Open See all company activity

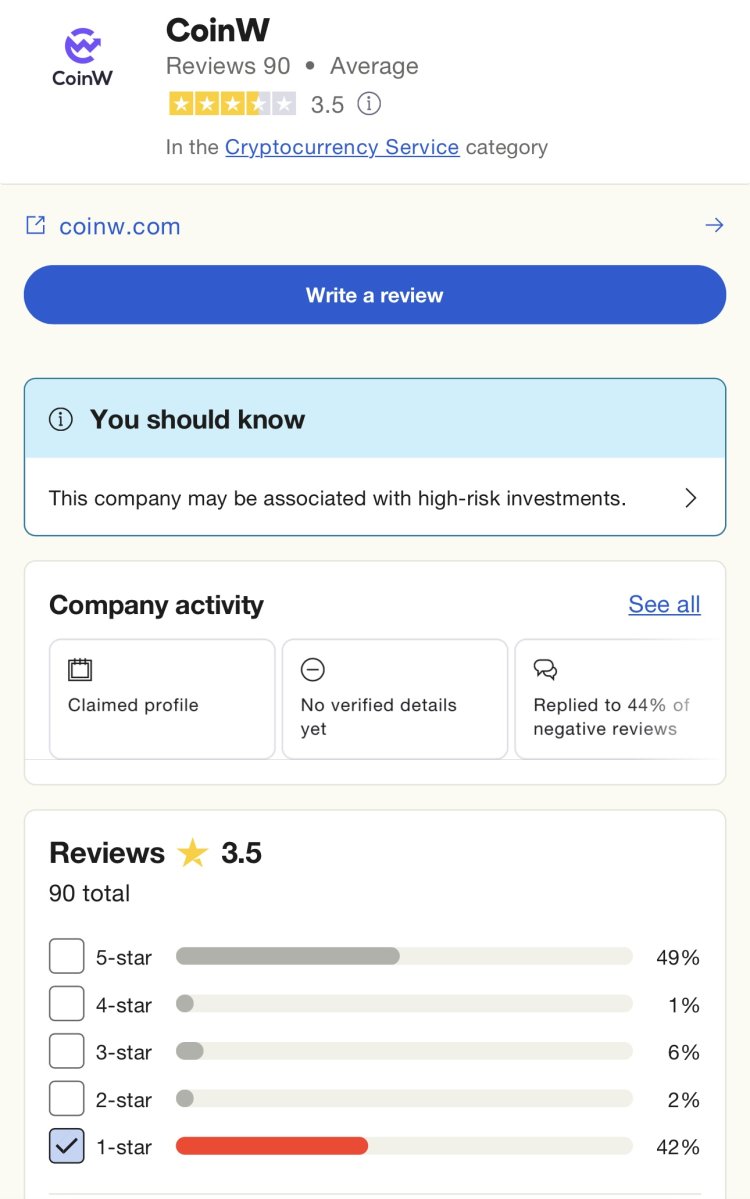coord(664,605)
